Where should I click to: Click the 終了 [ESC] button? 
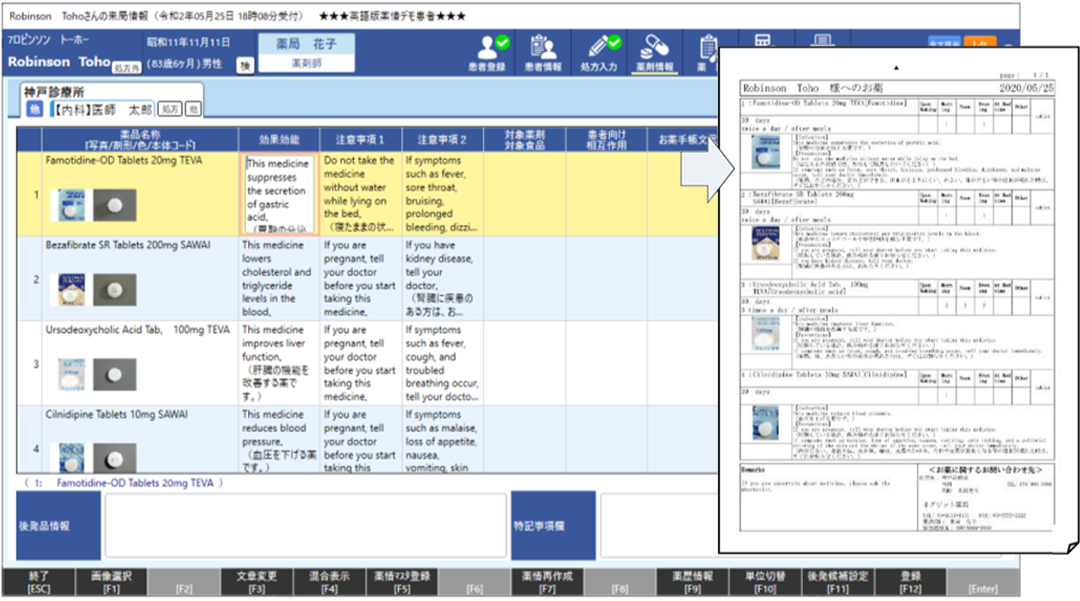coord(39,582)
